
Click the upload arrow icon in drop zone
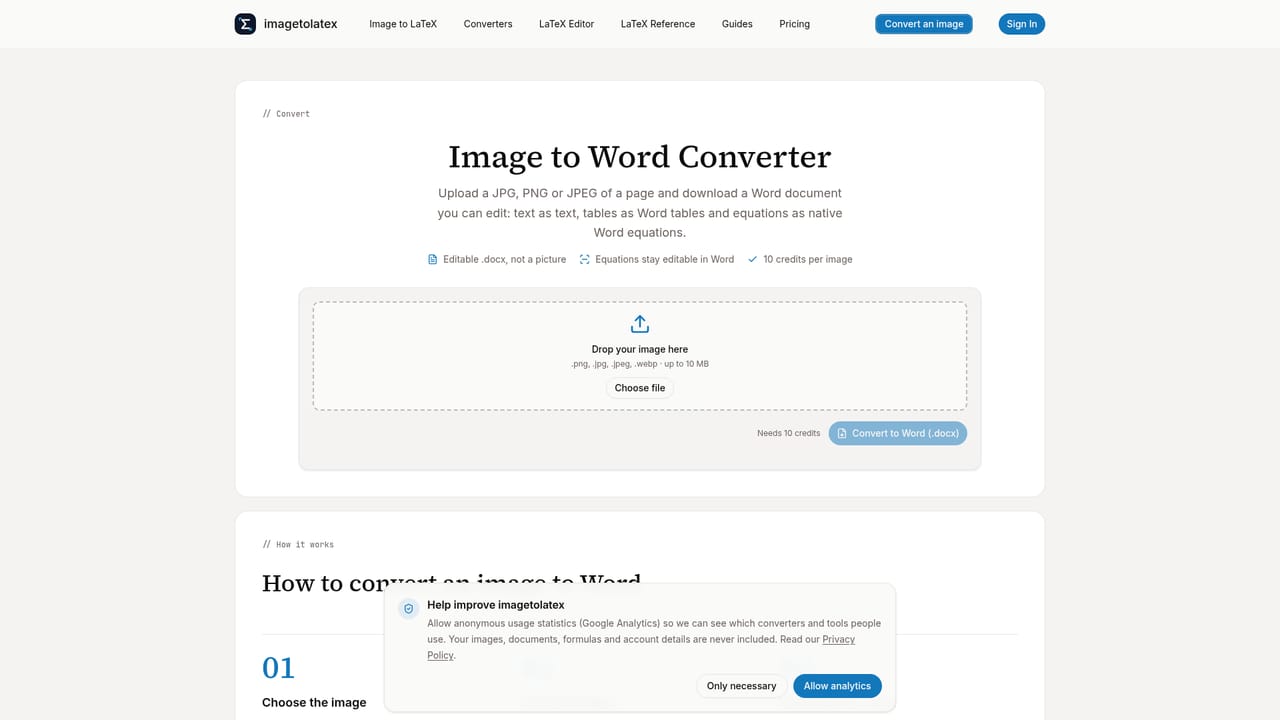(x=640, y=324)
